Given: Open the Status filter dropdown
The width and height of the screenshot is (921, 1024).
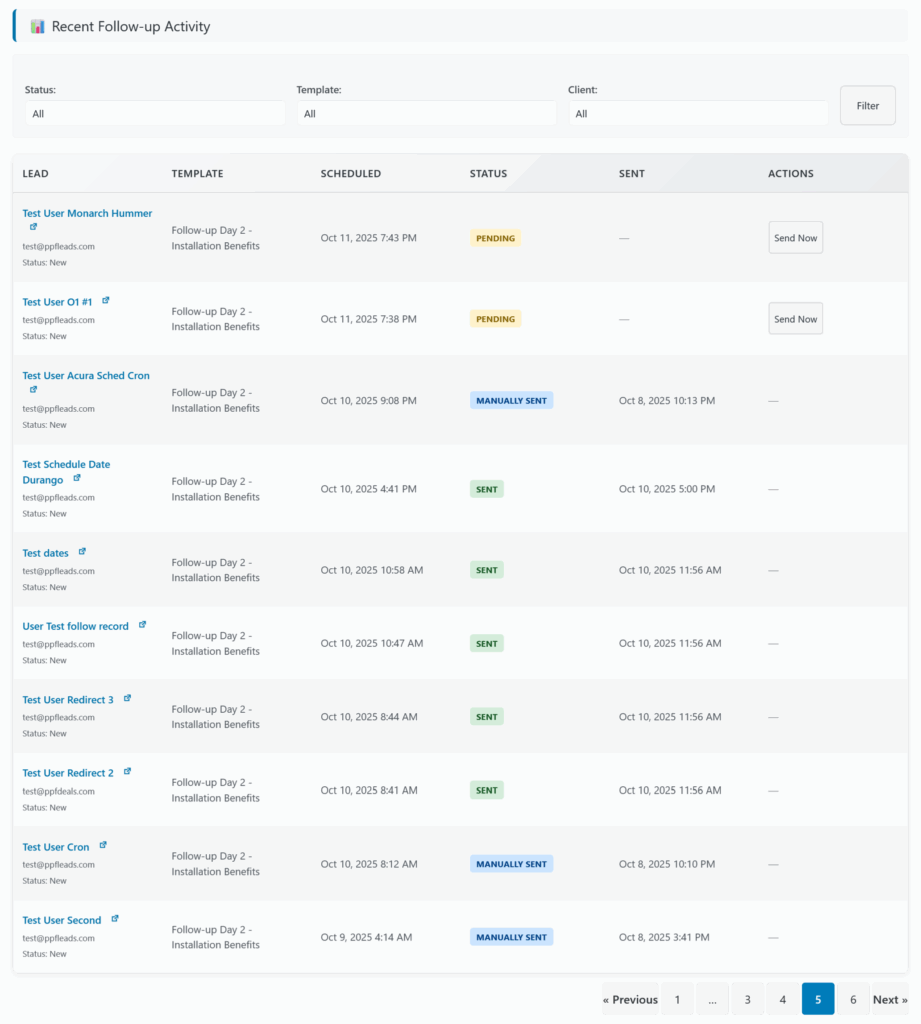Looking at the screenshot, I should pos(154,114).
